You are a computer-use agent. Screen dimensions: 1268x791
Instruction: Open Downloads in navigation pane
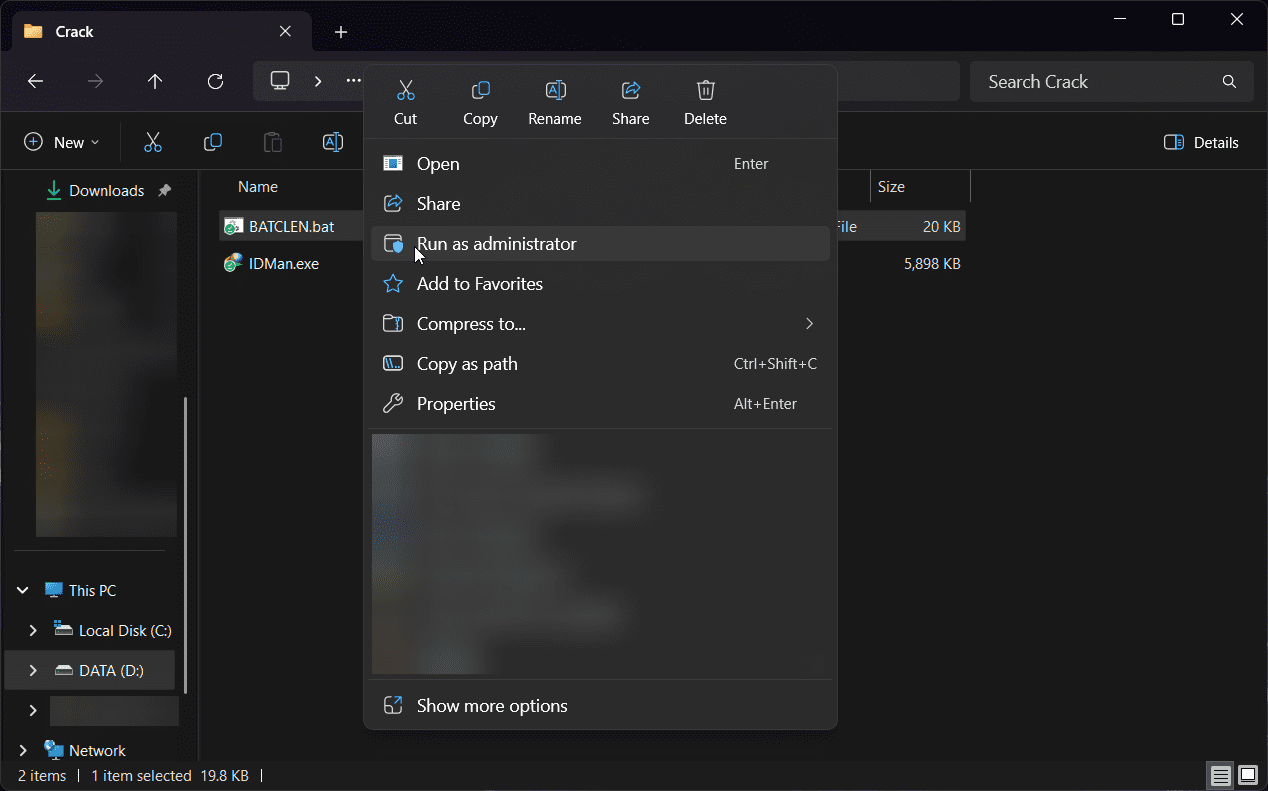(106, 191)
